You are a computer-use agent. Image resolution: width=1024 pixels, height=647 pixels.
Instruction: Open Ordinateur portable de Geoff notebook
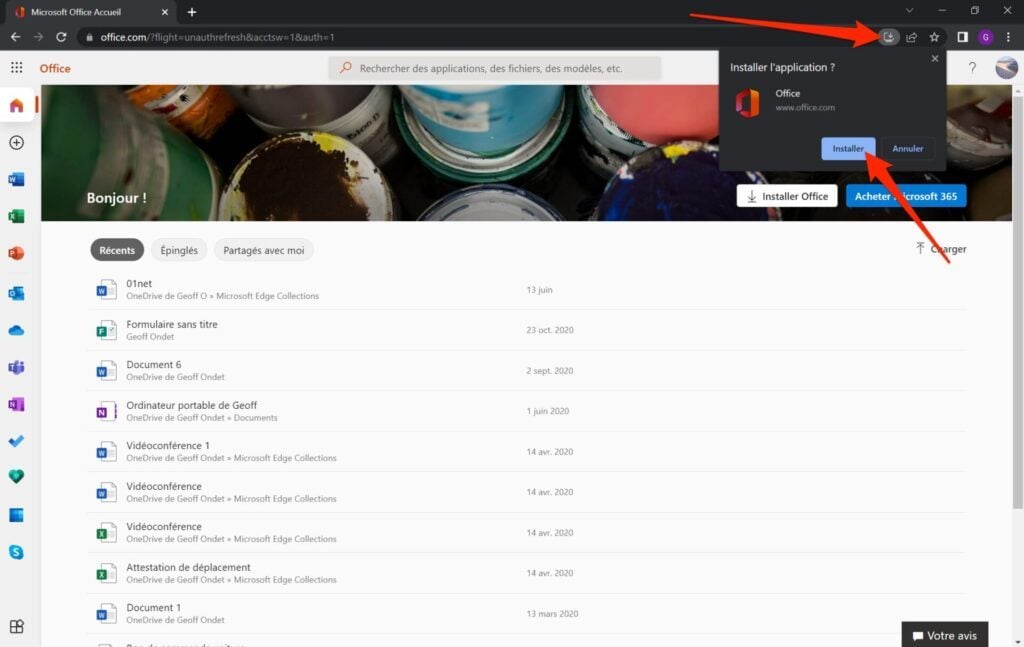point(191,405)
